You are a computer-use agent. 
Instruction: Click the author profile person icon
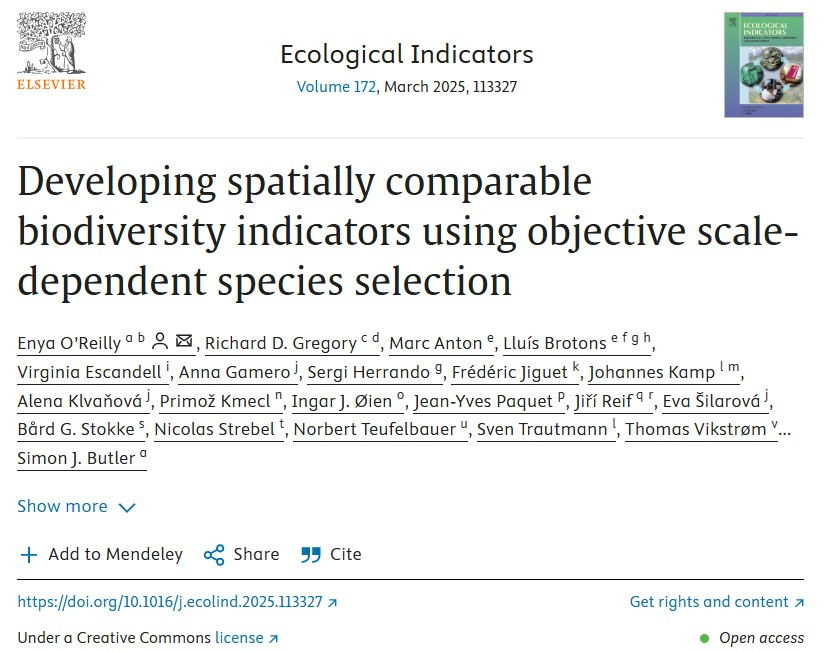coord(160,342)
